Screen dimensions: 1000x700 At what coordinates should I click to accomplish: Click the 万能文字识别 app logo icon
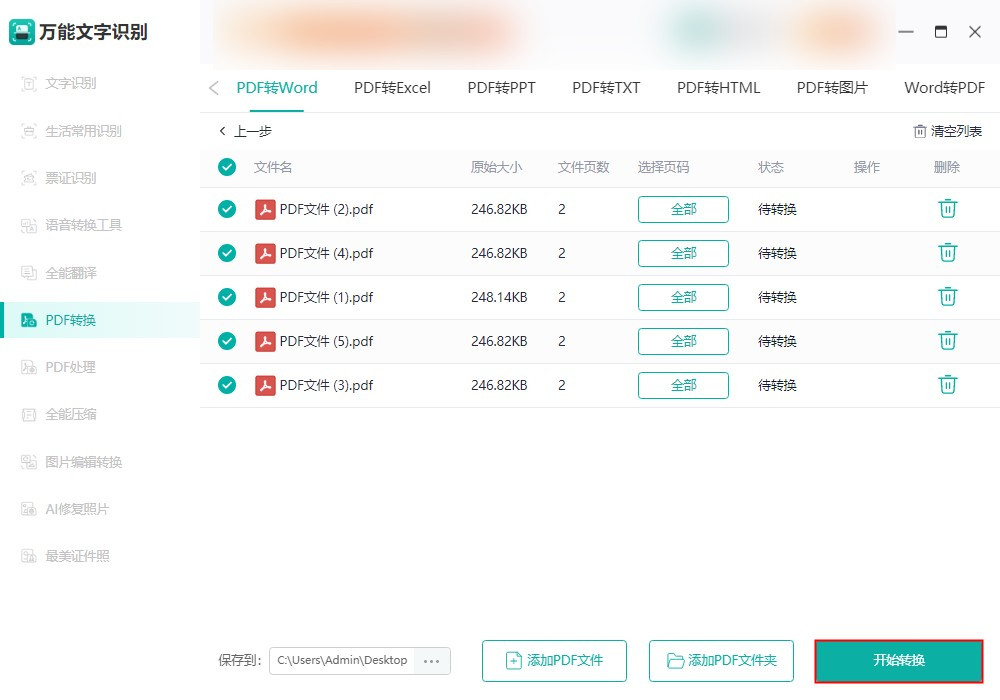21,32
